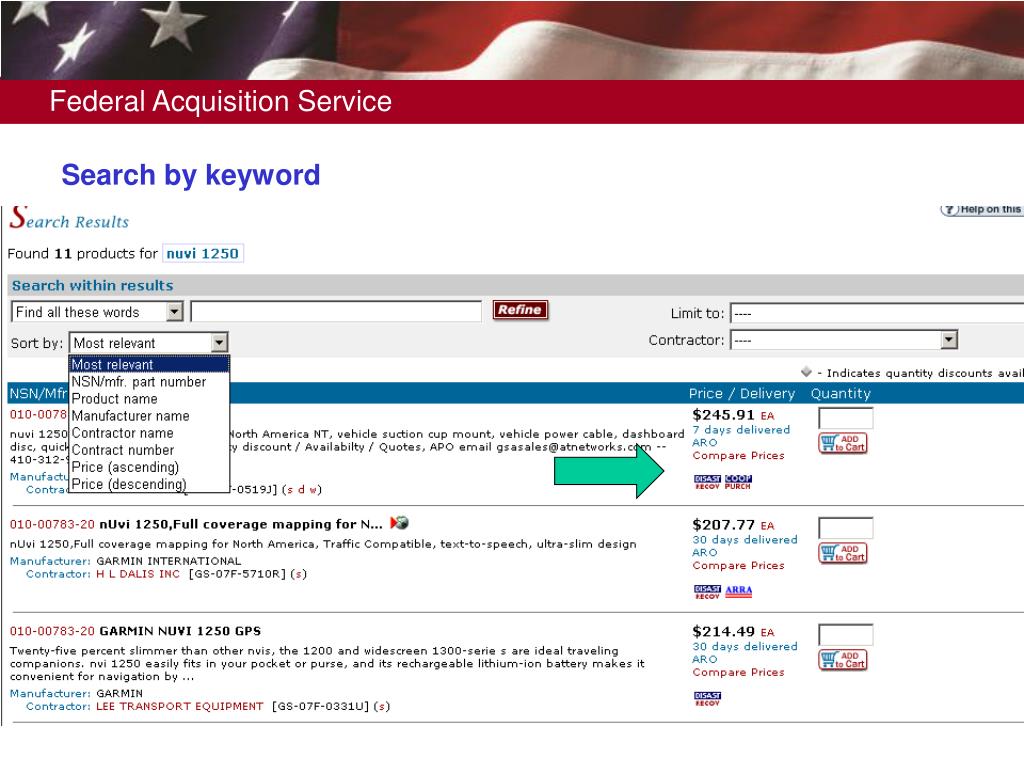The image size is (1024, 768).
Task: Click quantity field for the $214.49 item
Action: (845, 635)
